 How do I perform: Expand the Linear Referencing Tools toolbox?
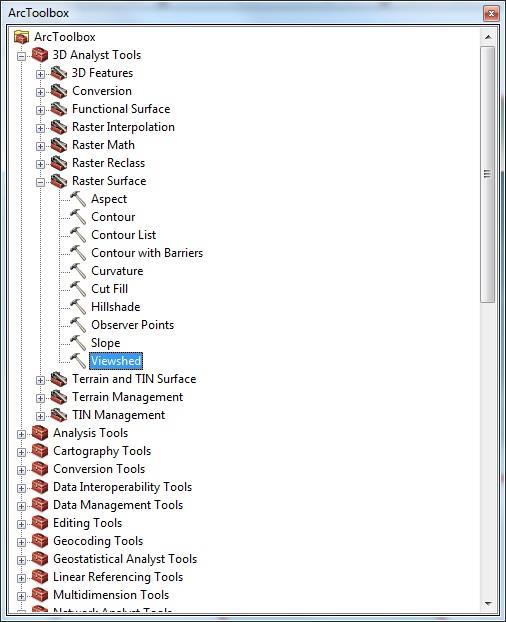tap(21, 578)
